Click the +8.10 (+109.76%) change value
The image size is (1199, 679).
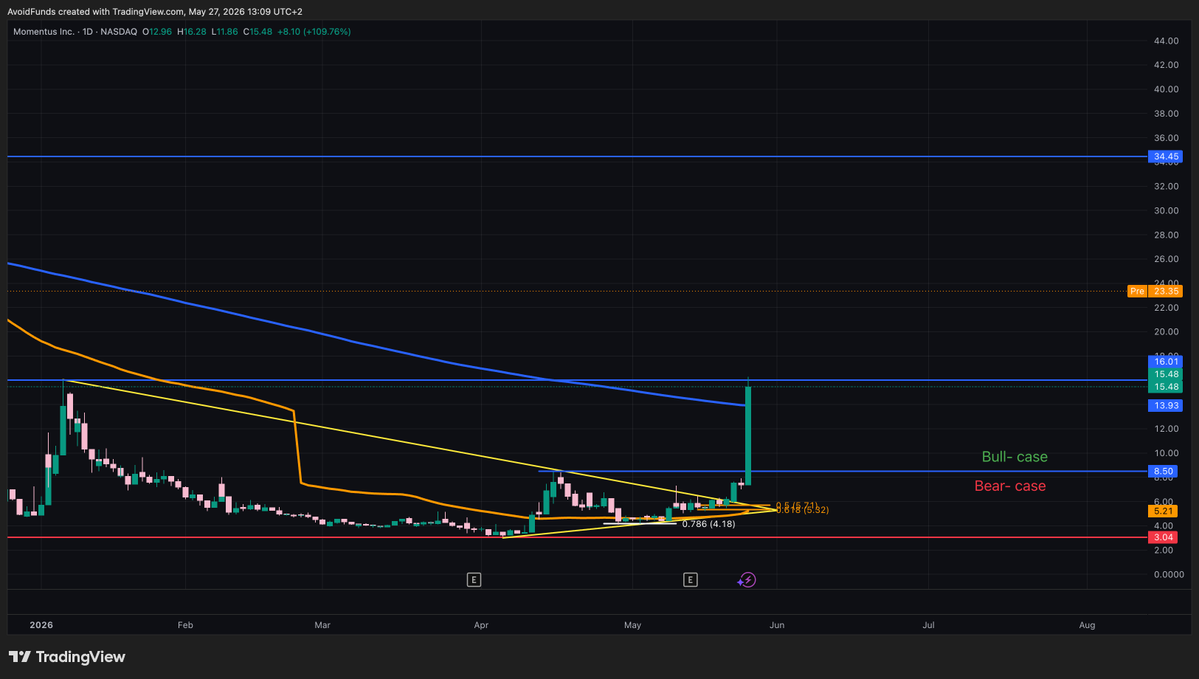(314, 31)
